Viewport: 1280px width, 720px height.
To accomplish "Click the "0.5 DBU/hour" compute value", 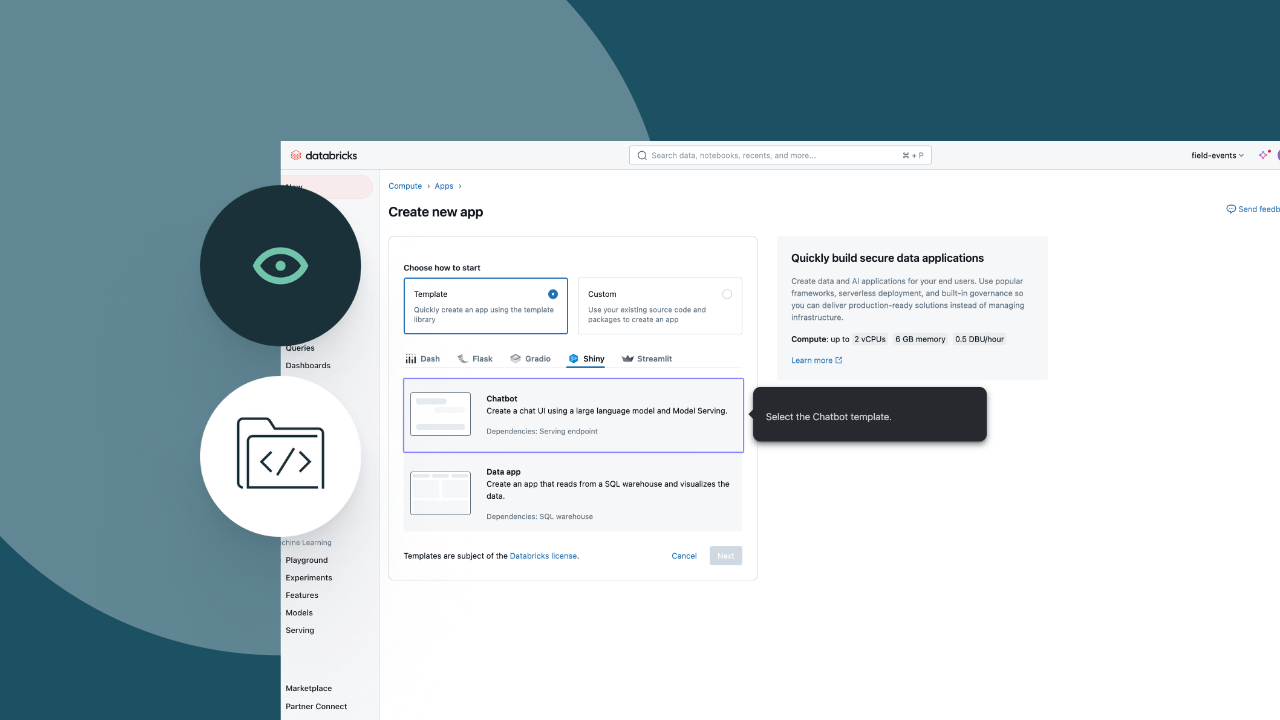I will coord(979,339).
